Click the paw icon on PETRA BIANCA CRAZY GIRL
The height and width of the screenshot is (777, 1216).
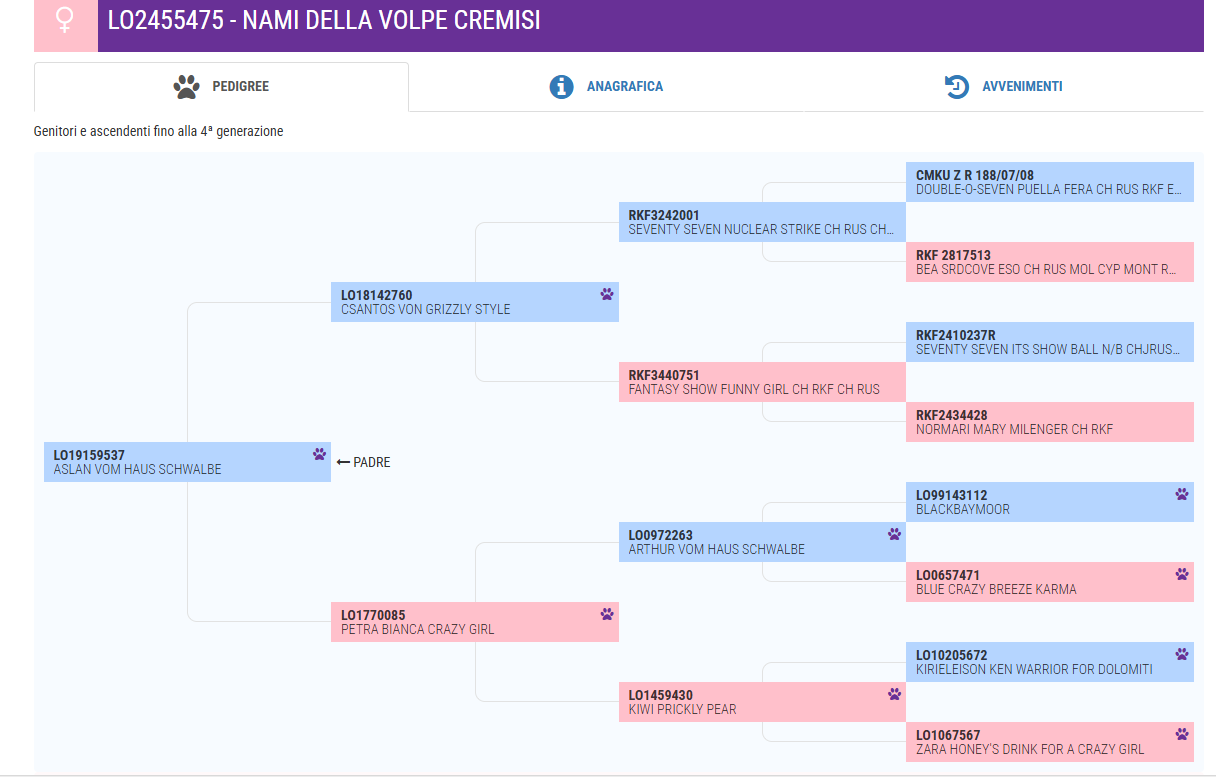point(607,614)
